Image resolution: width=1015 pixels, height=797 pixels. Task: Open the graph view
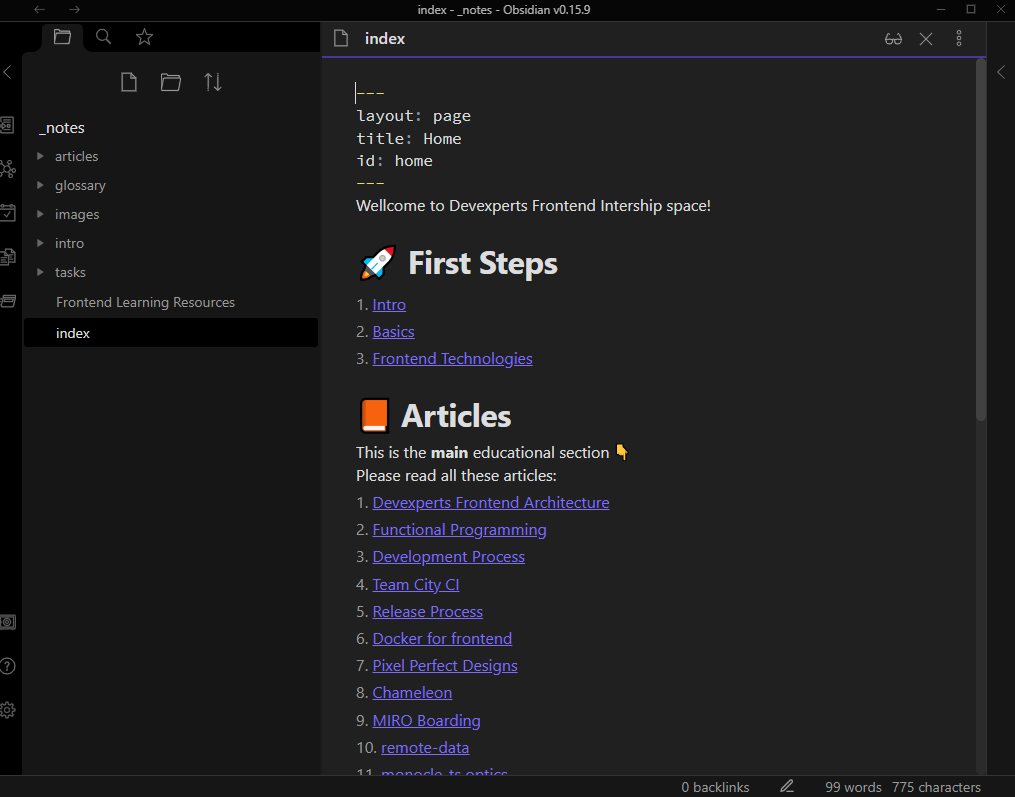point(8,169)
